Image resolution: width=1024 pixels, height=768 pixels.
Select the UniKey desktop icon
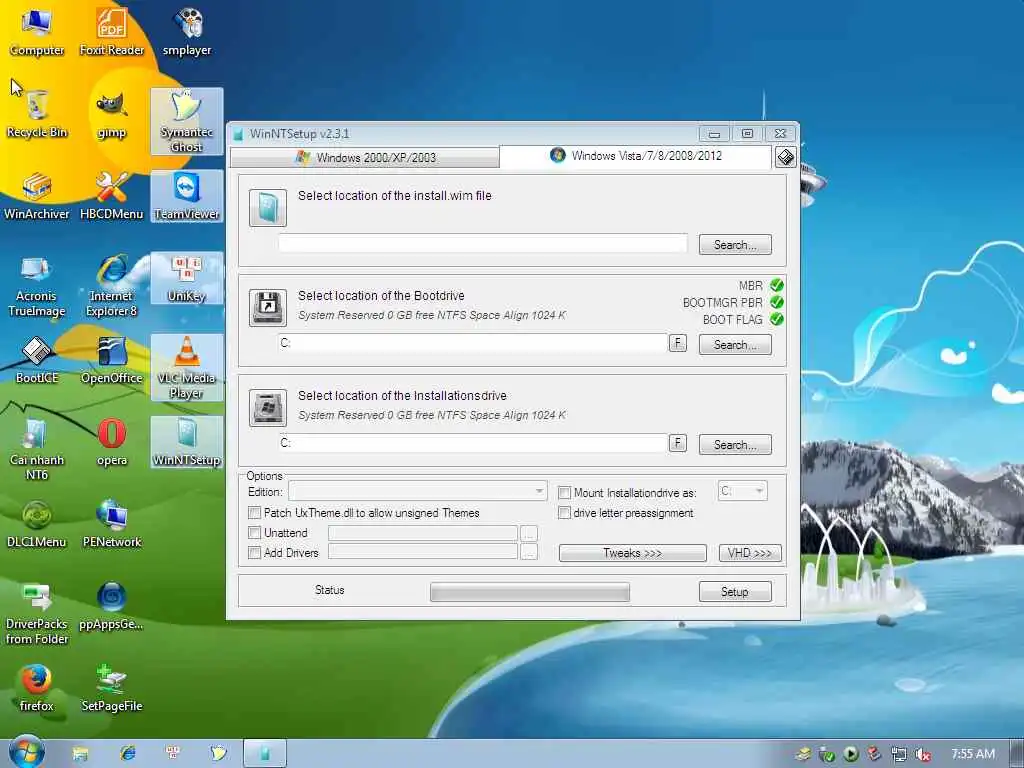(x=187, y=278)
